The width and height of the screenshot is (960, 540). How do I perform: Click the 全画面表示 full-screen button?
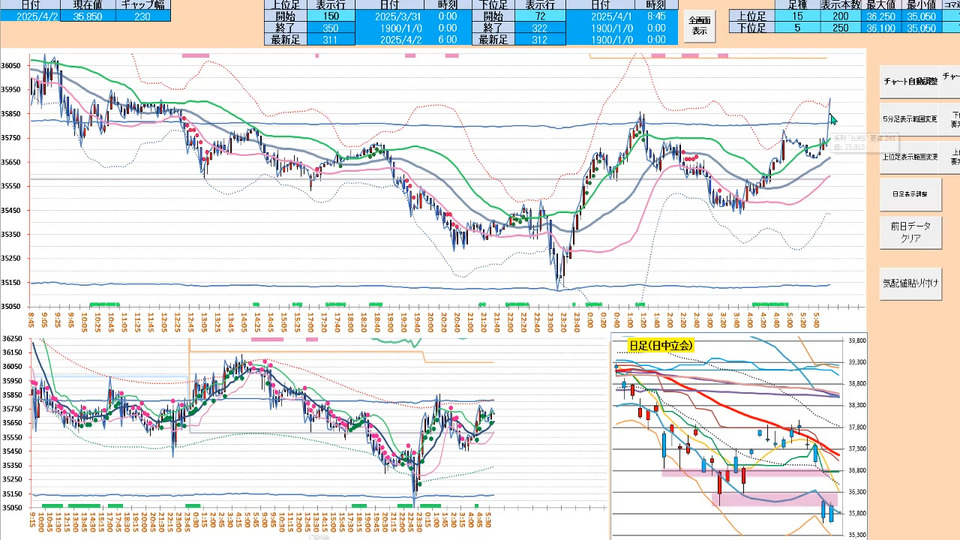click(x=700, y=26)
